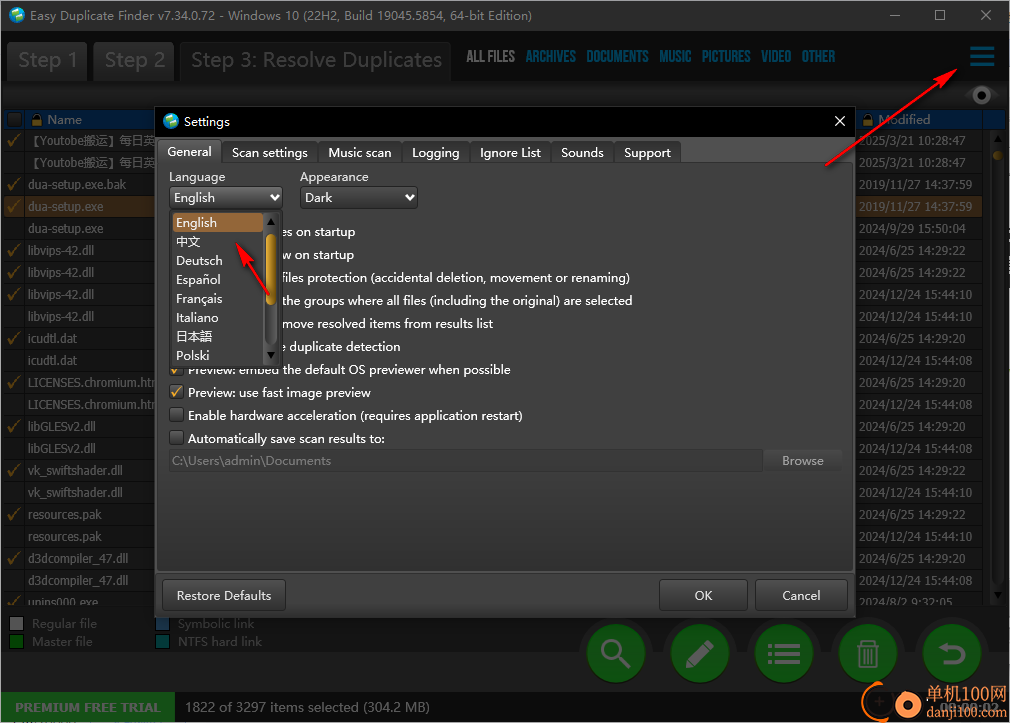Open the Language dropdown showing English
Image resolution: width=1010 pixels, height=723 pixels.
(x=226, y=198)
